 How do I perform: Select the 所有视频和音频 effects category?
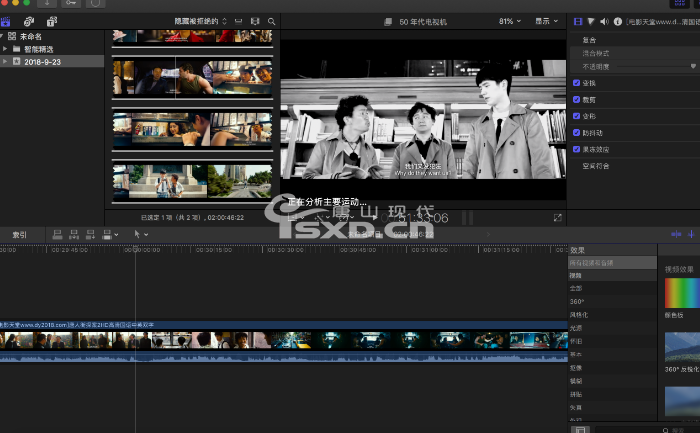[x=612, y=263]
